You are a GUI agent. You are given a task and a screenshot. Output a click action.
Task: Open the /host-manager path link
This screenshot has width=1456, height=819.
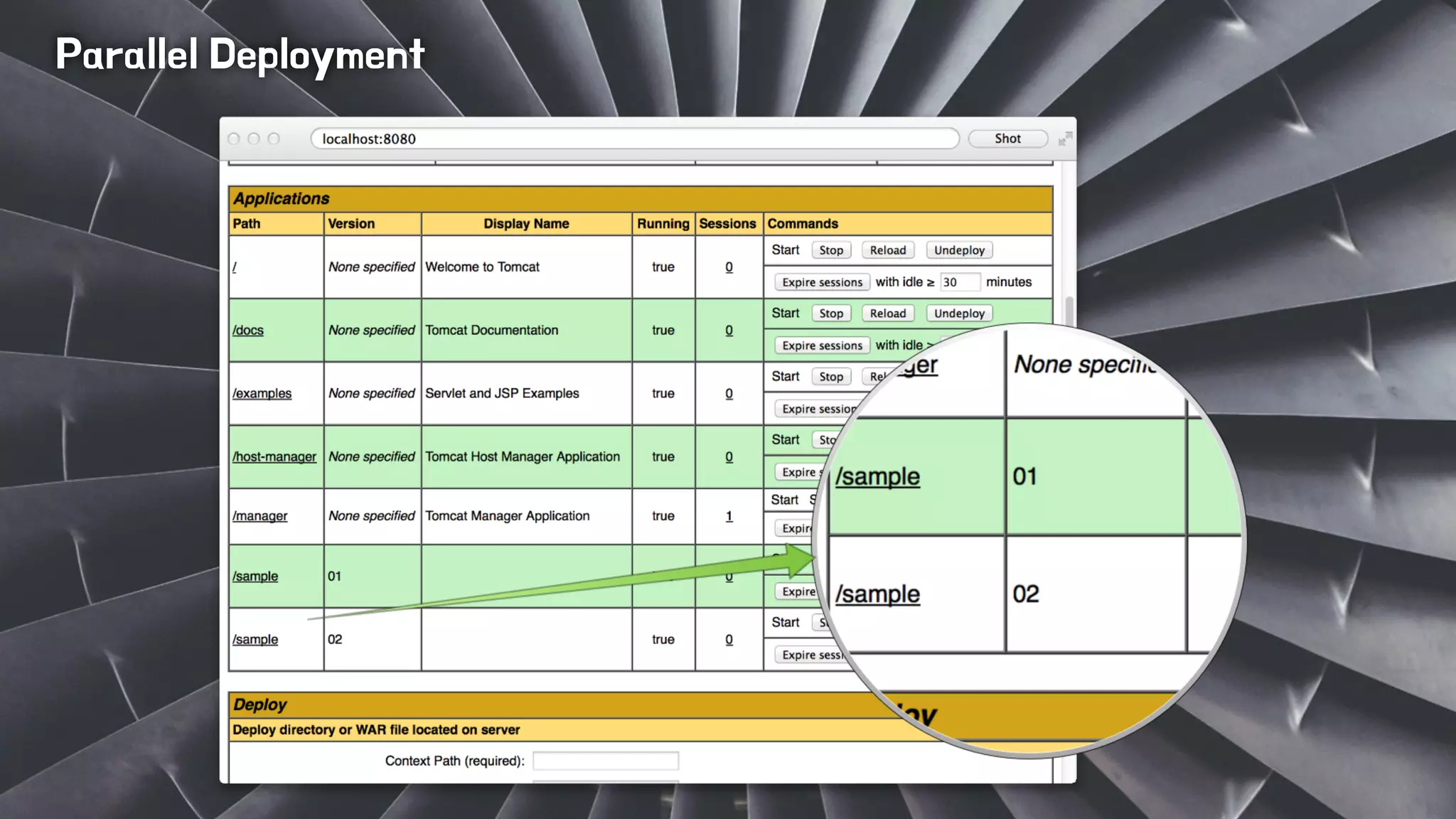(274, 456)
